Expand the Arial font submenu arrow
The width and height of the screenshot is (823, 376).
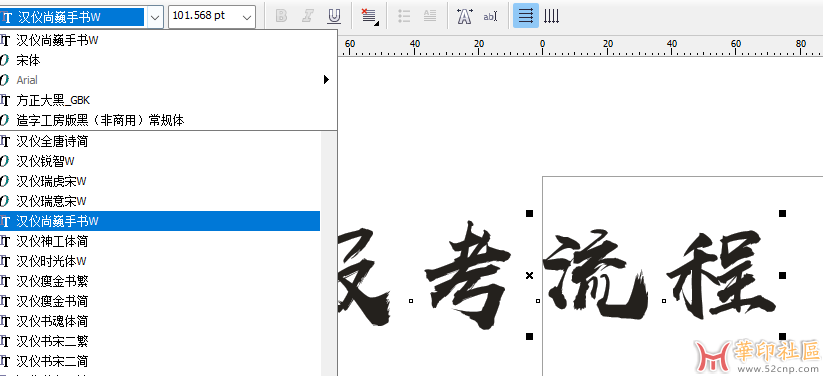(326, 80)
